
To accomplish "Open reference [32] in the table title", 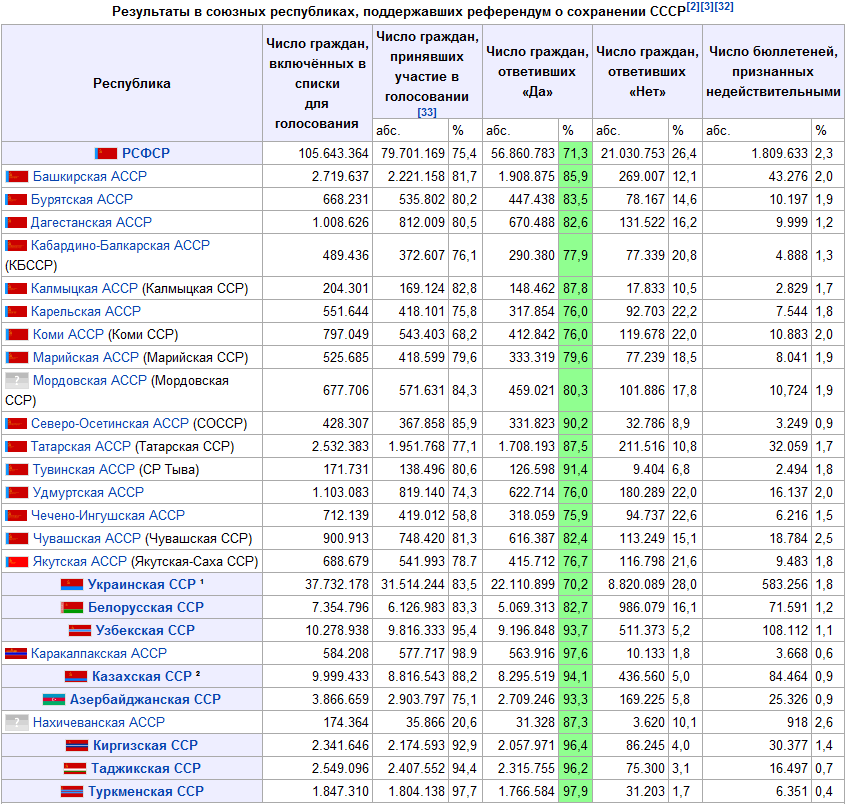I will 725,8.
